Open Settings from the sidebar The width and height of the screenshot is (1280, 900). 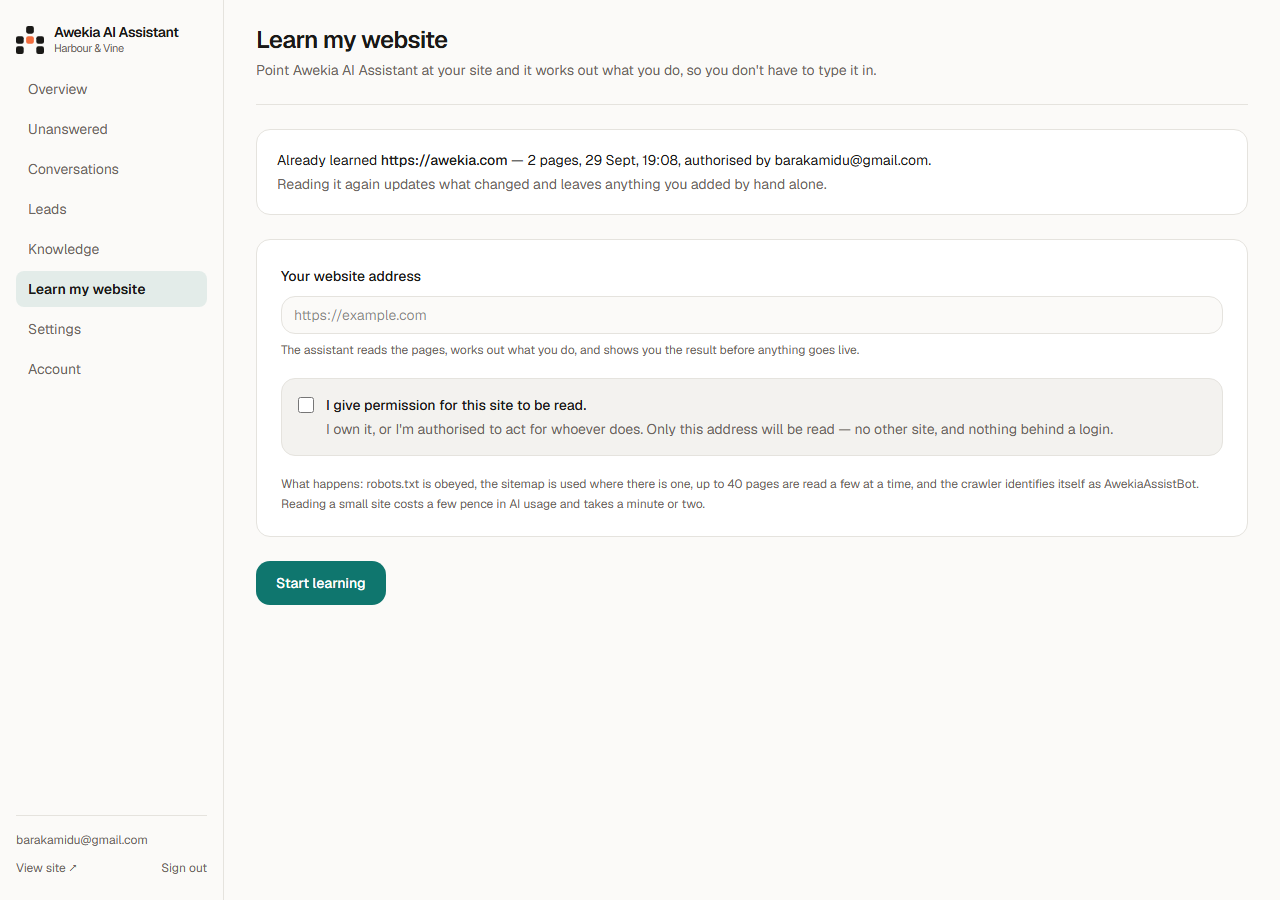tap(111, 329)
